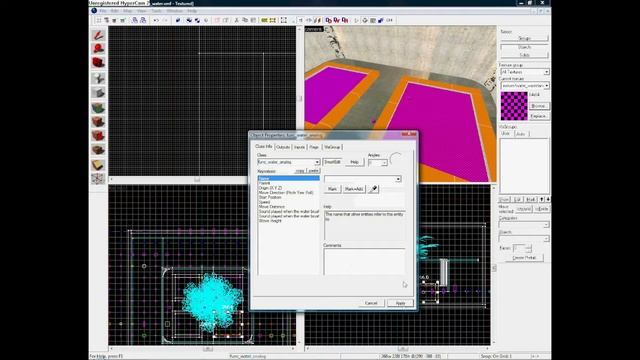Click the Paste toolbar icon
This screenshot has width=640, height=360.
click(x=253, y=20)
